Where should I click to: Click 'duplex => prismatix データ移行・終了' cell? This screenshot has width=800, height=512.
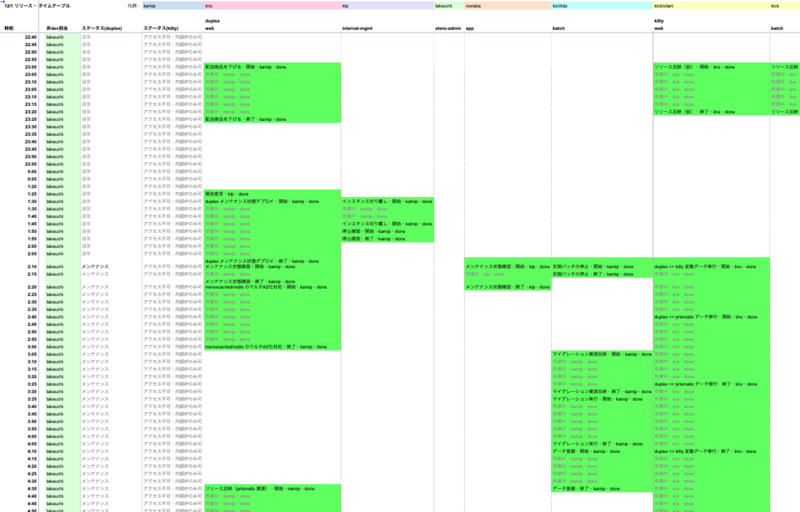tap(711, 384)
